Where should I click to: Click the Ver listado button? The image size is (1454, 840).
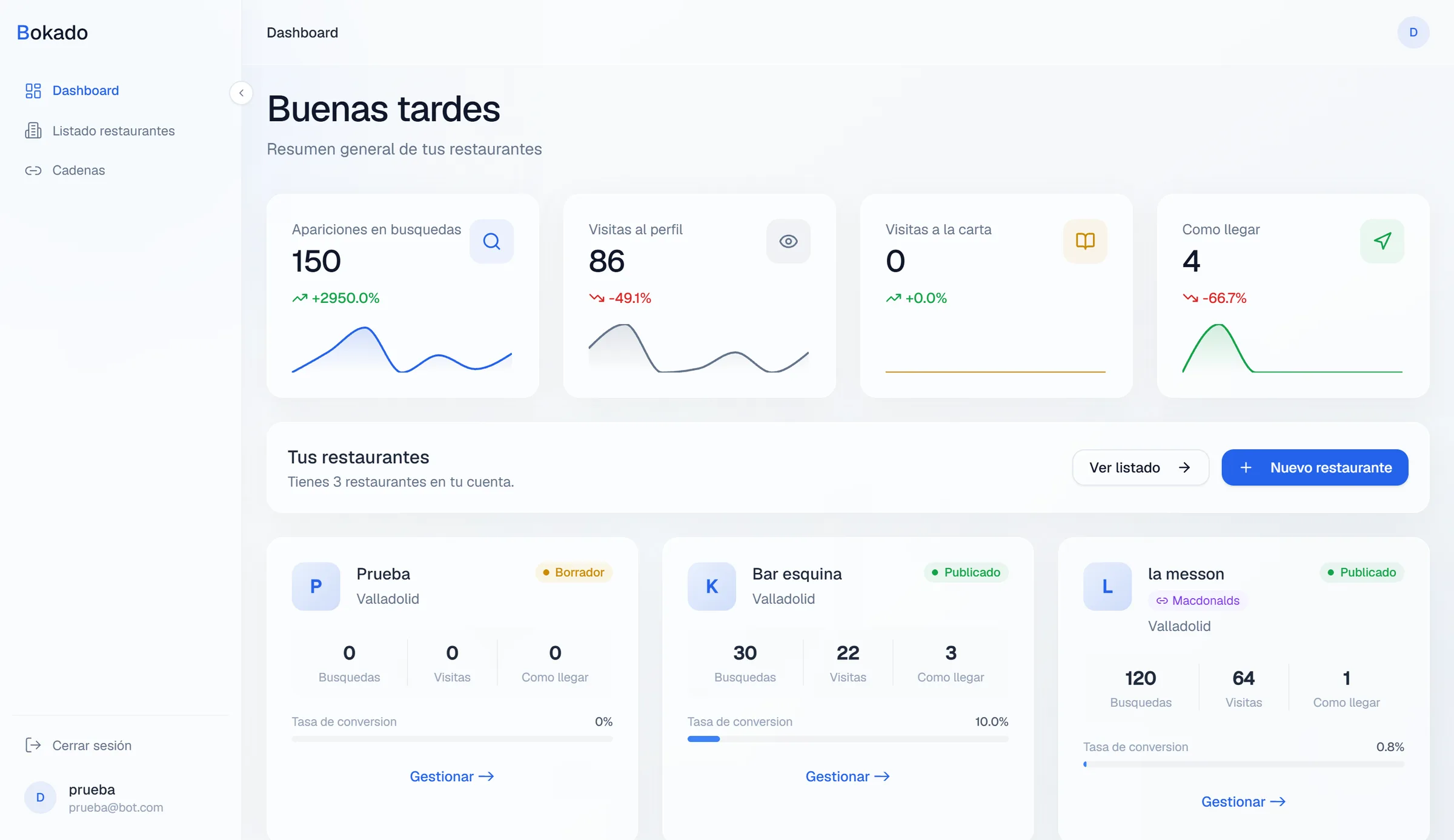(1141, 468)
